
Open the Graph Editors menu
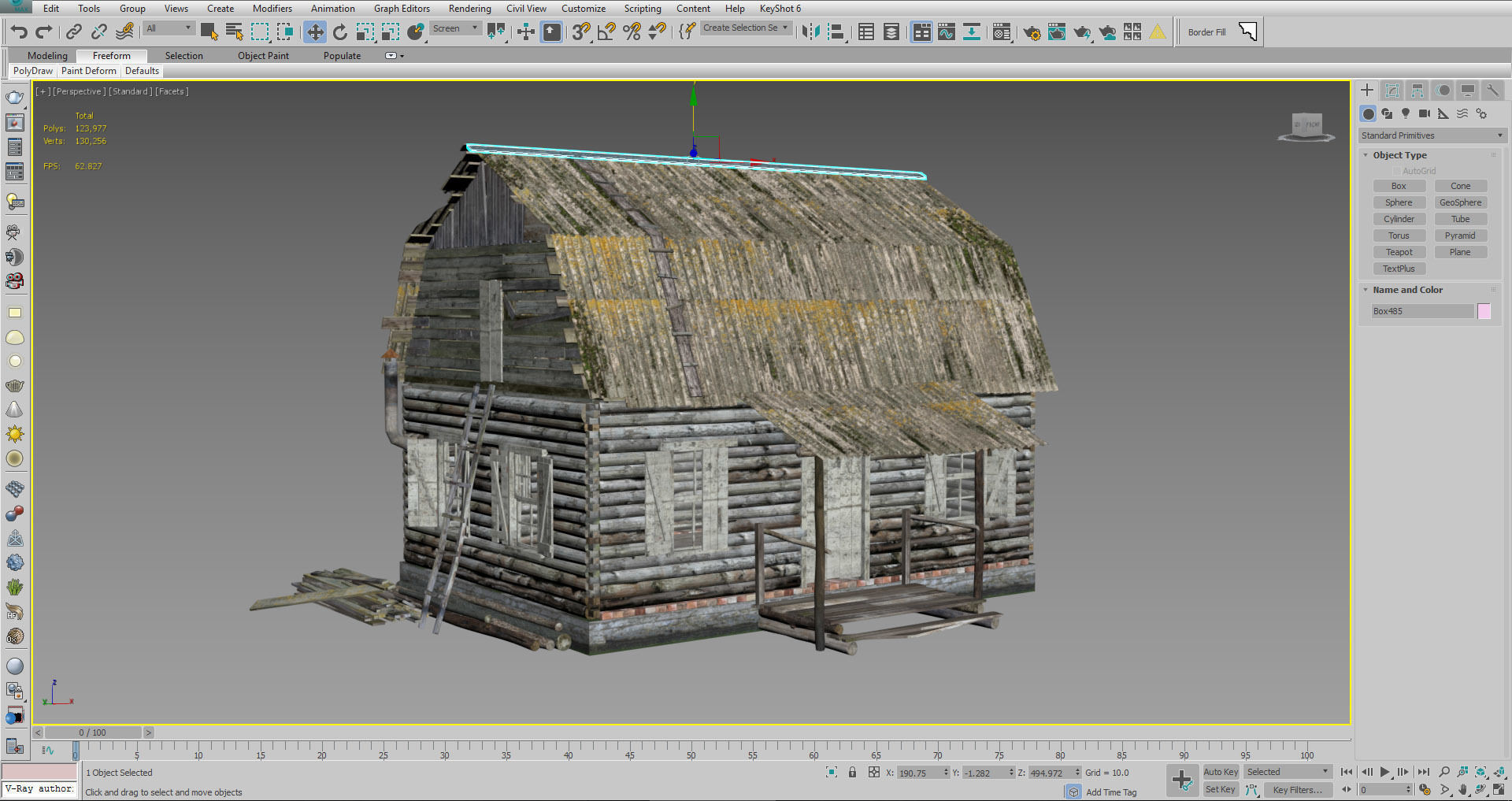(x=402, y=9)
